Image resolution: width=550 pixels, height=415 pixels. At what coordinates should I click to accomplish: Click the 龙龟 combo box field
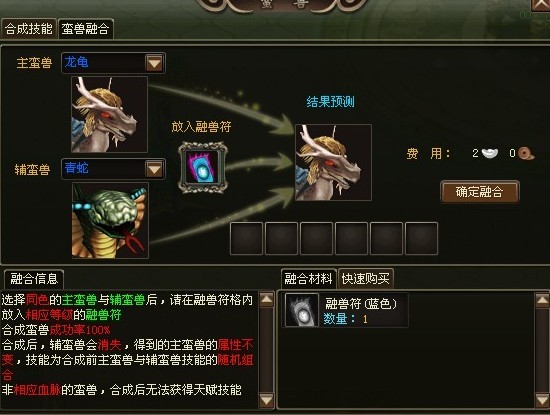pyautogui.click(x=113, y=63)
